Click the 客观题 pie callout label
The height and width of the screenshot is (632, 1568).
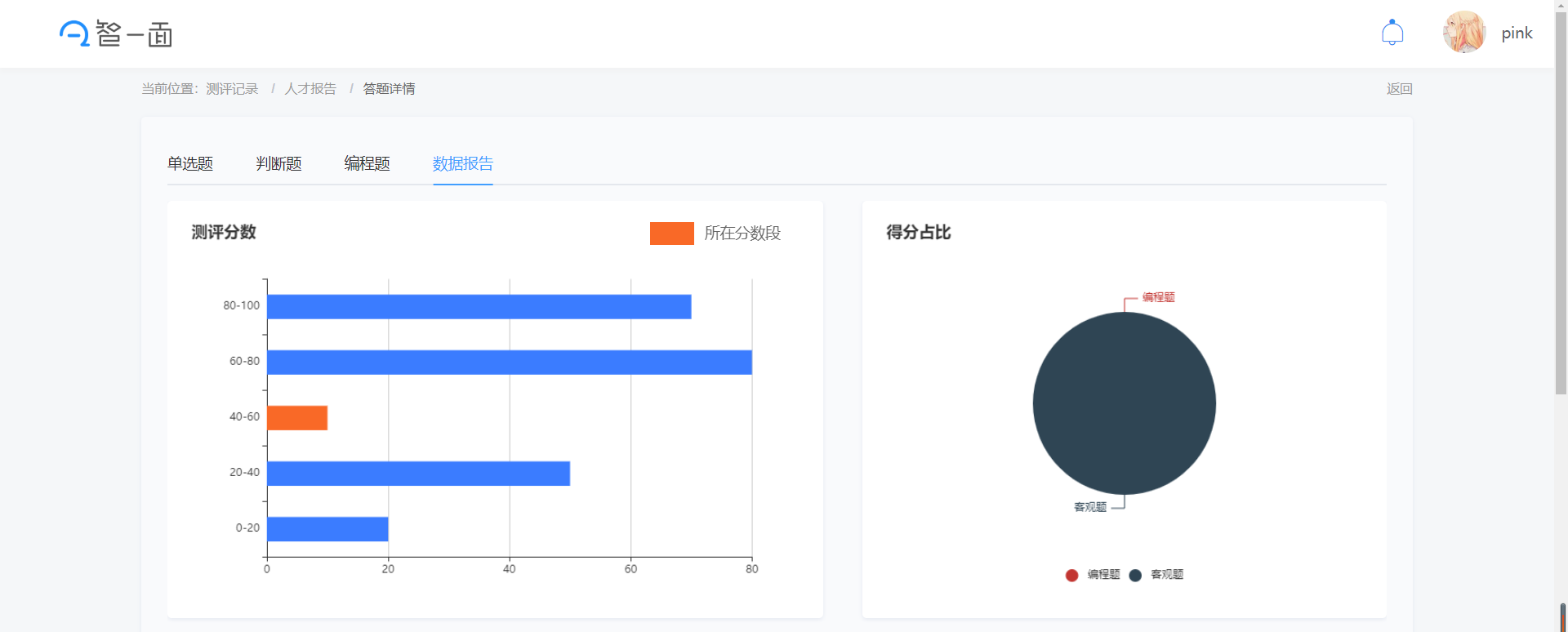1090,507
